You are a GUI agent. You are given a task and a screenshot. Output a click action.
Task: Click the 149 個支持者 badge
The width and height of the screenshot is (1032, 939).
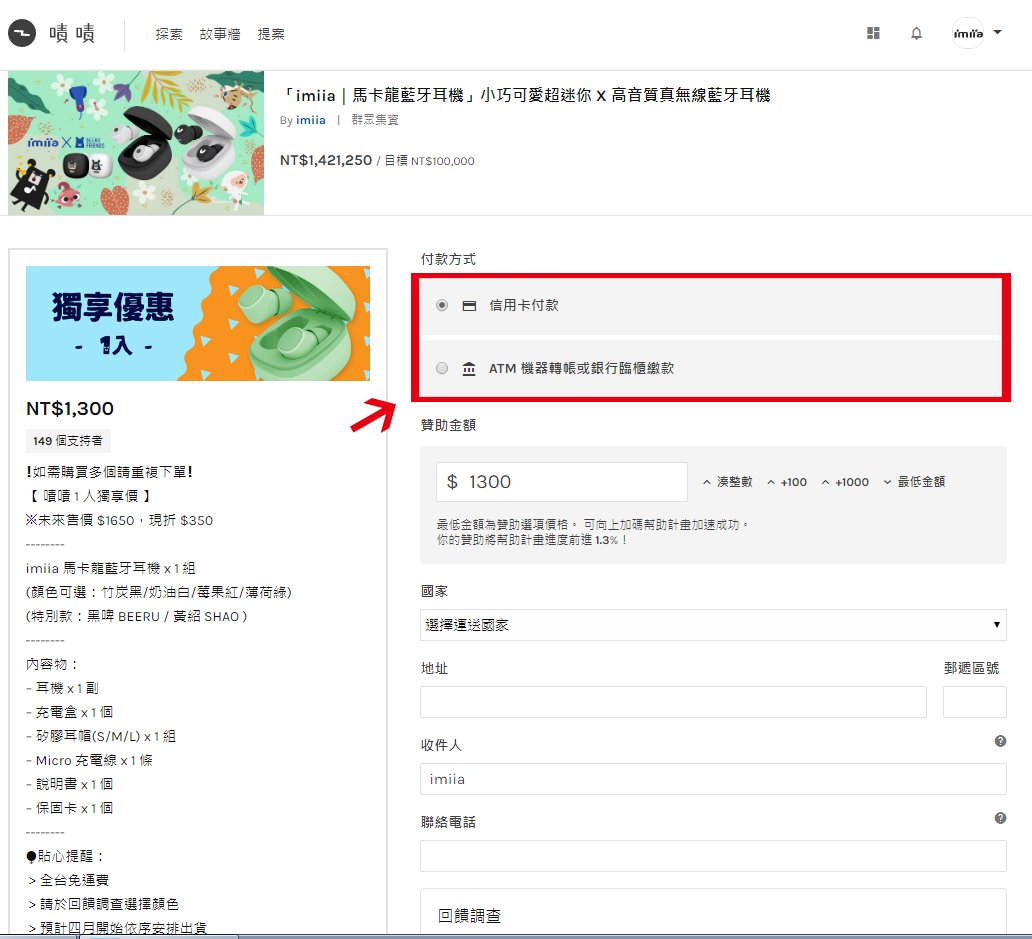68,441
